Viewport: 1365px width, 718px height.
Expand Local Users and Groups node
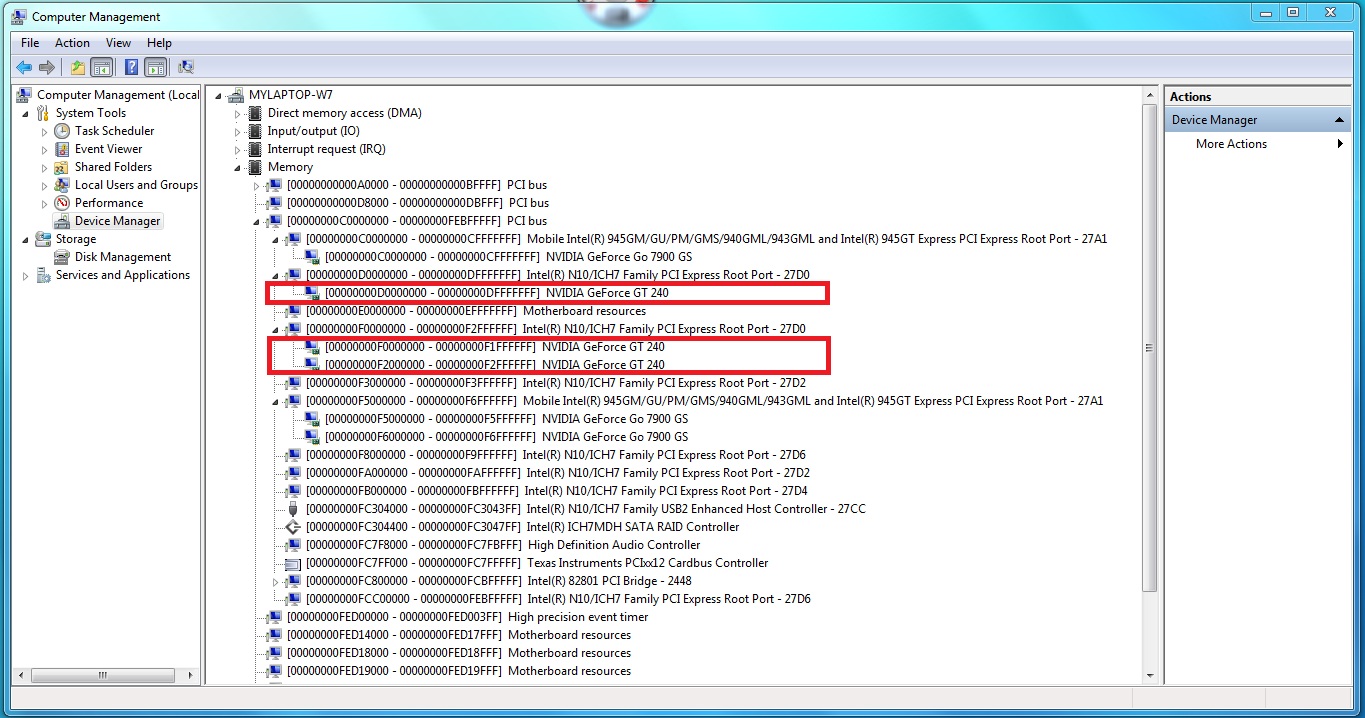point(45,185)
